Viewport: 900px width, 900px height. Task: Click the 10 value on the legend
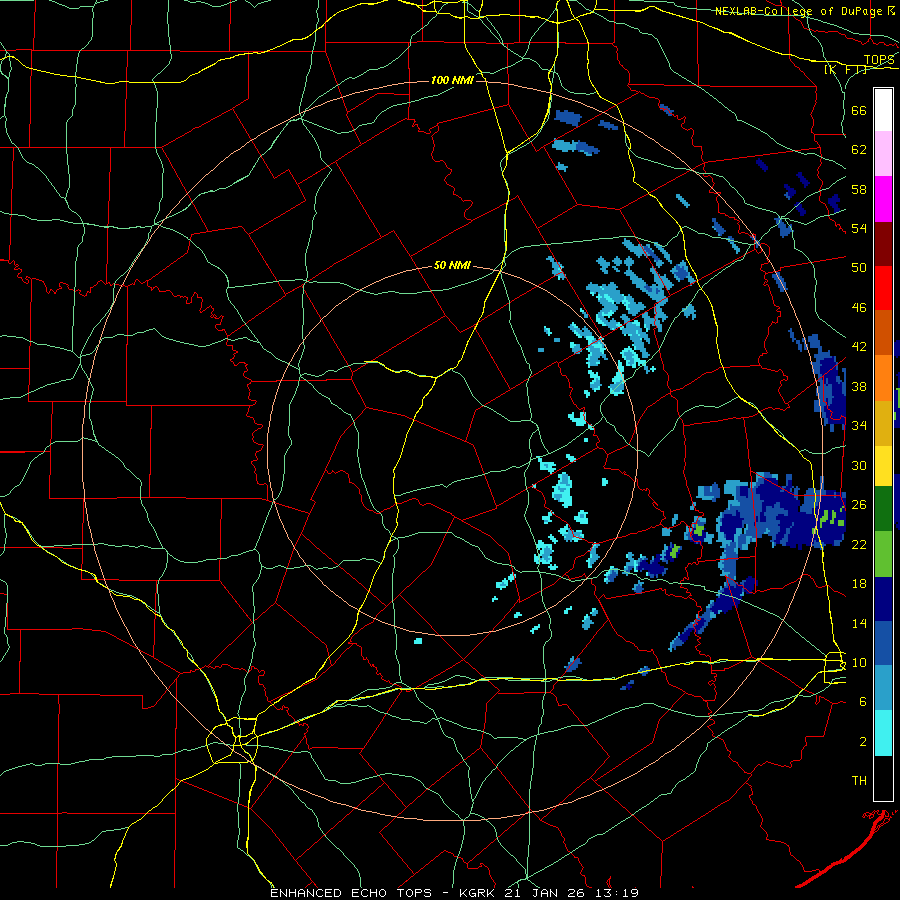coord(859,662)
